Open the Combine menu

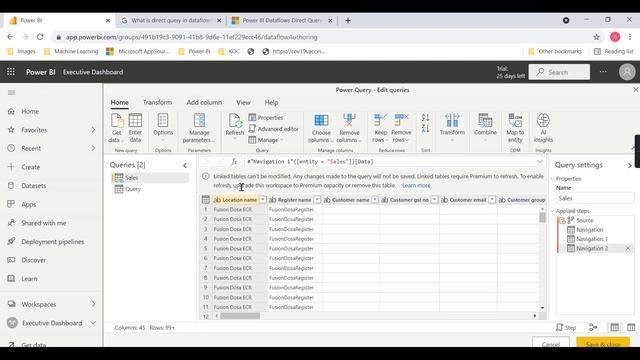point(485,127)
